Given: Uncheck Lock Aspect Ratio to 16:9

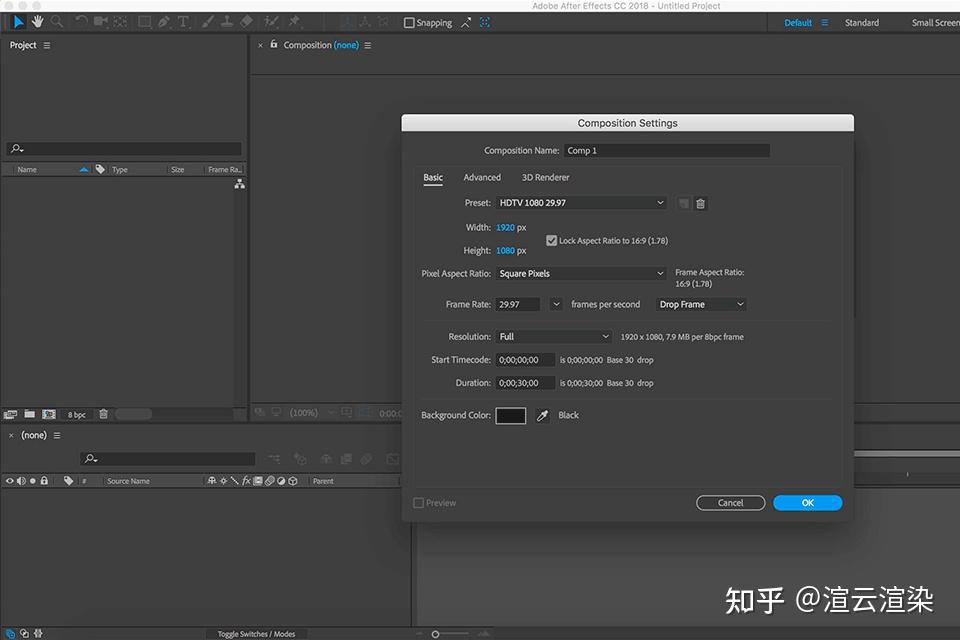Looking at the screenshot, I should [551, 240].
